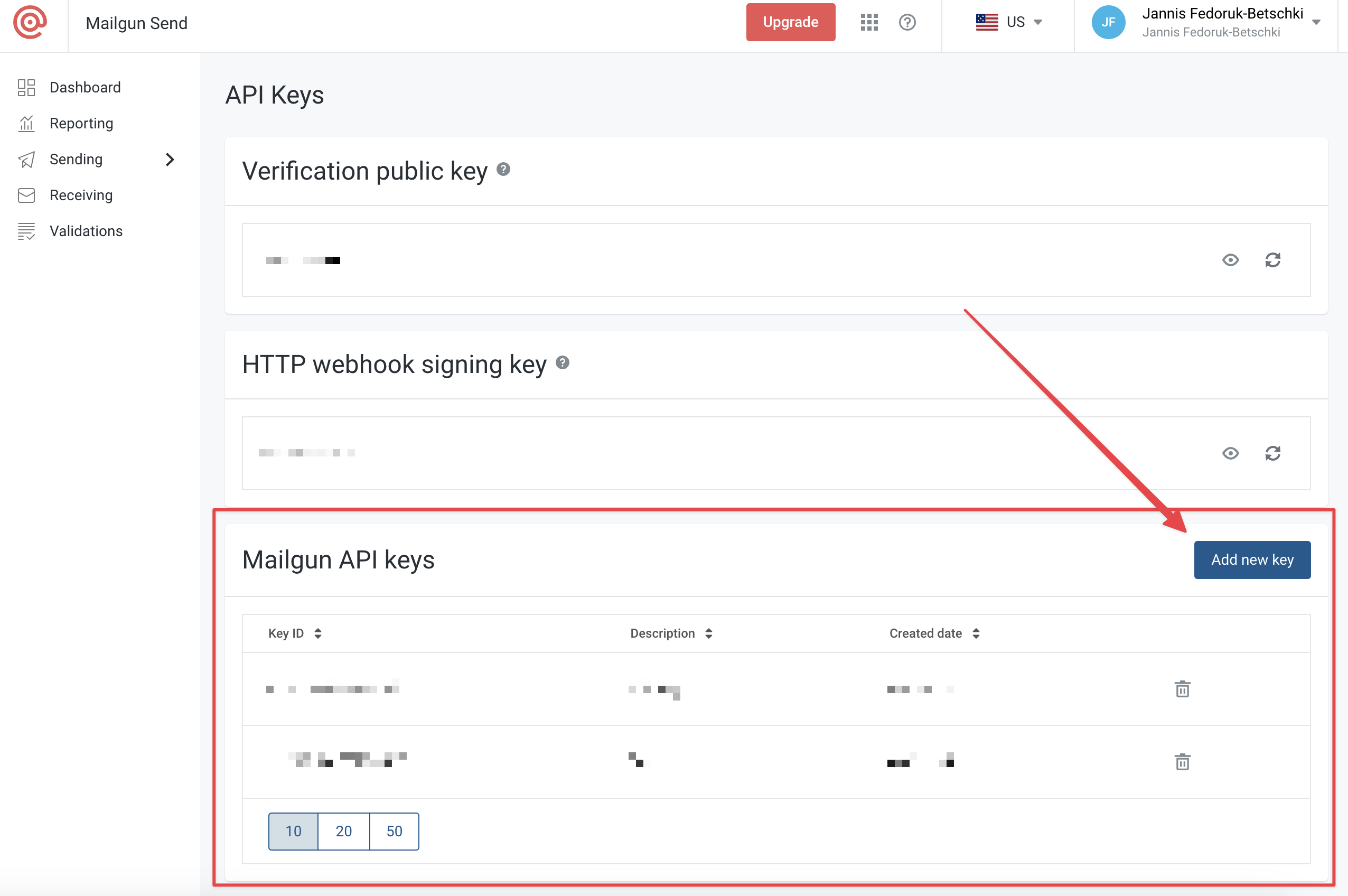The image size is (1348, 896).
Task: Click the US flag icon
Action: (987, 22)
